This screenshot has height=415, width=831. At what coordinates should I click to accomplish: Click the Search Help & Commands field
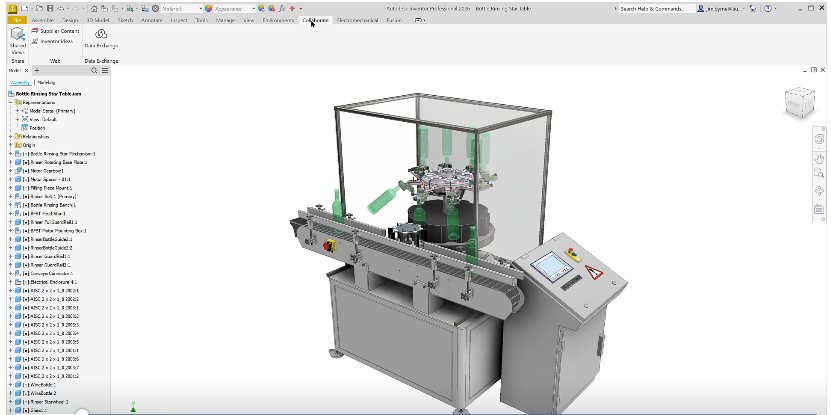[x=654, y=8]
